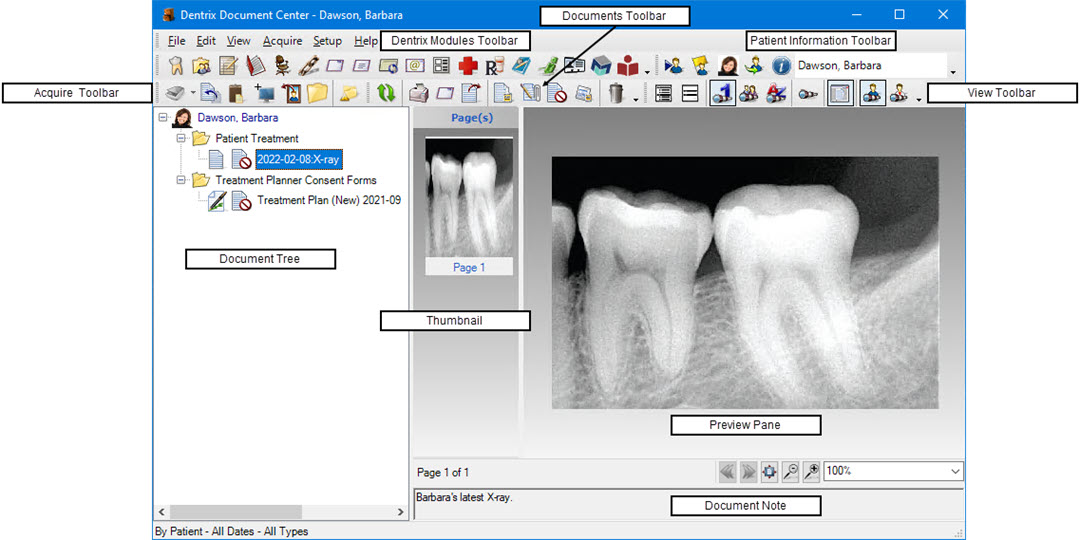This screenshot has height=540, width=1080.
Task: Collapse the Treatment Planner Consent Forms folder
Action: click(182, 181)
